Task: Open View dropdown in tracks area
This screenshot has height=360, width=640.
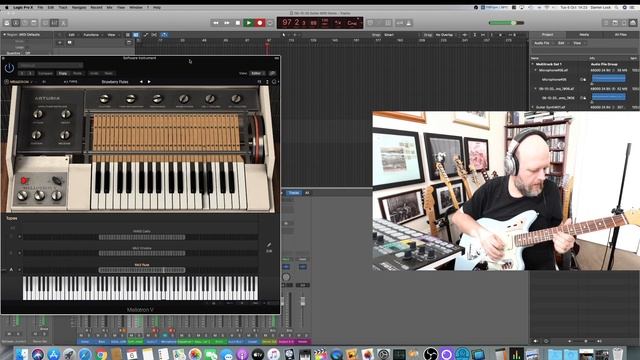Action: click(112, 35)
